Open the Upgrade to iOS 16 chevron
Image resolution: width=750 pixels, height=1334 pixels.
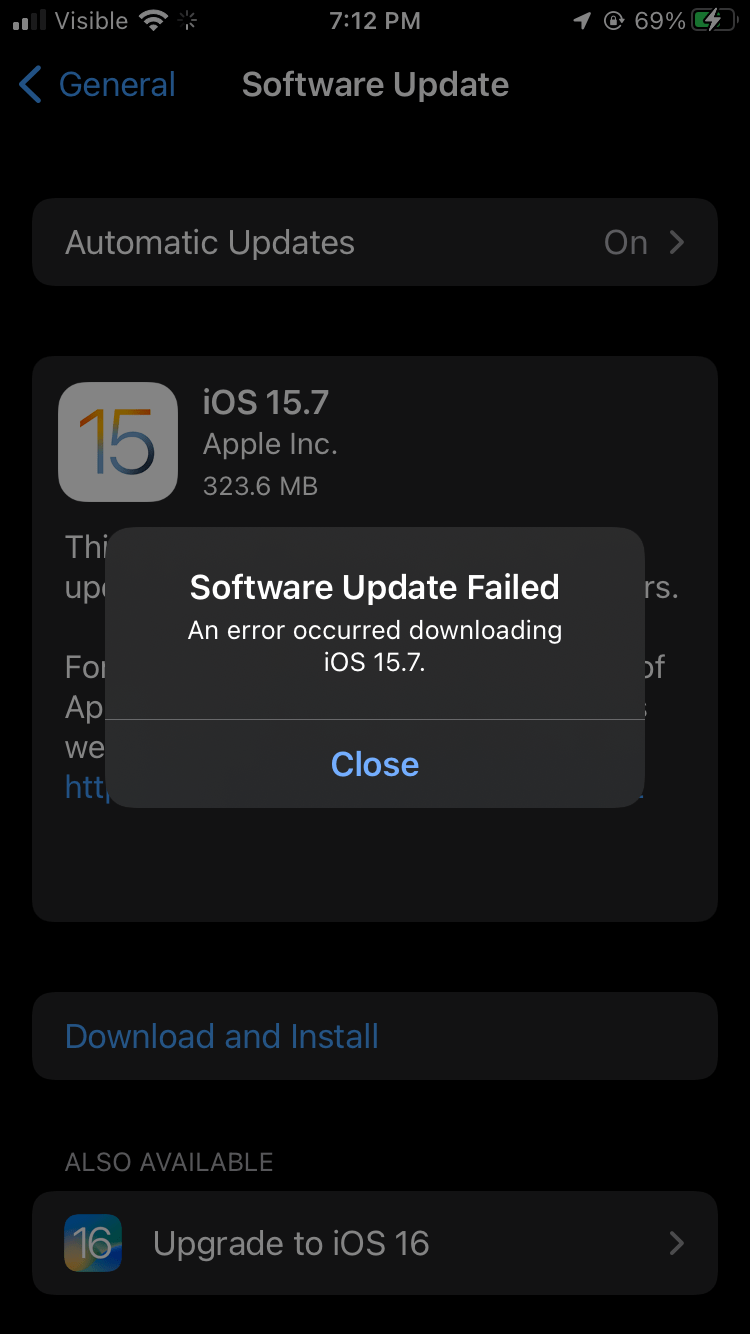tap(677, 1243)
